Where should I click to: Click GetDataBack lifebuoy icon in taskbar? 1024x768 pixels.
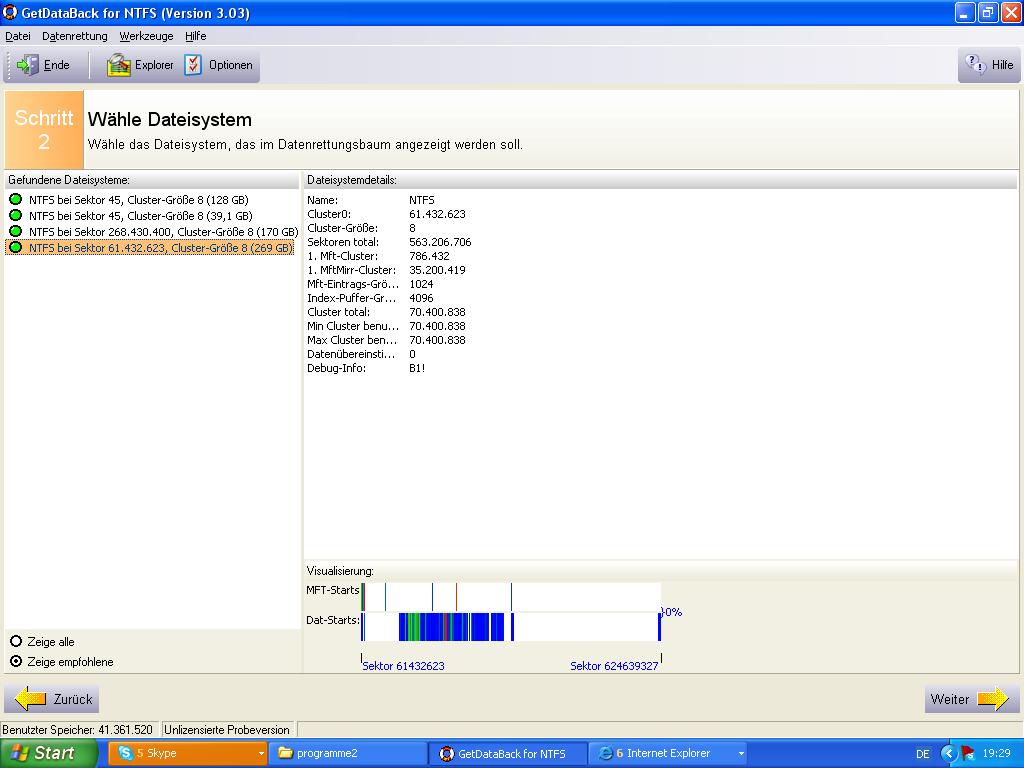pos(447,753)
